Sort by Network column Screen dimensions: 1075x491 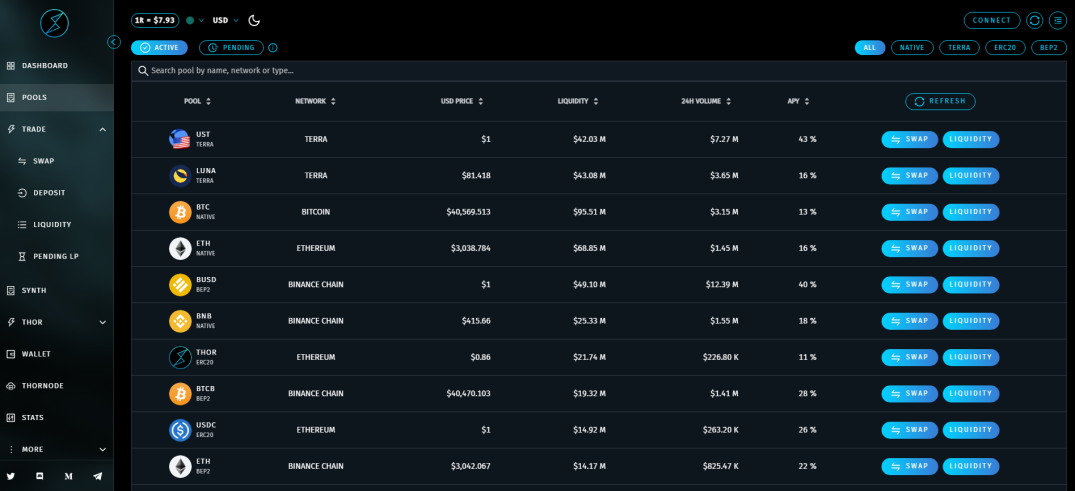(x=315, y=101)
